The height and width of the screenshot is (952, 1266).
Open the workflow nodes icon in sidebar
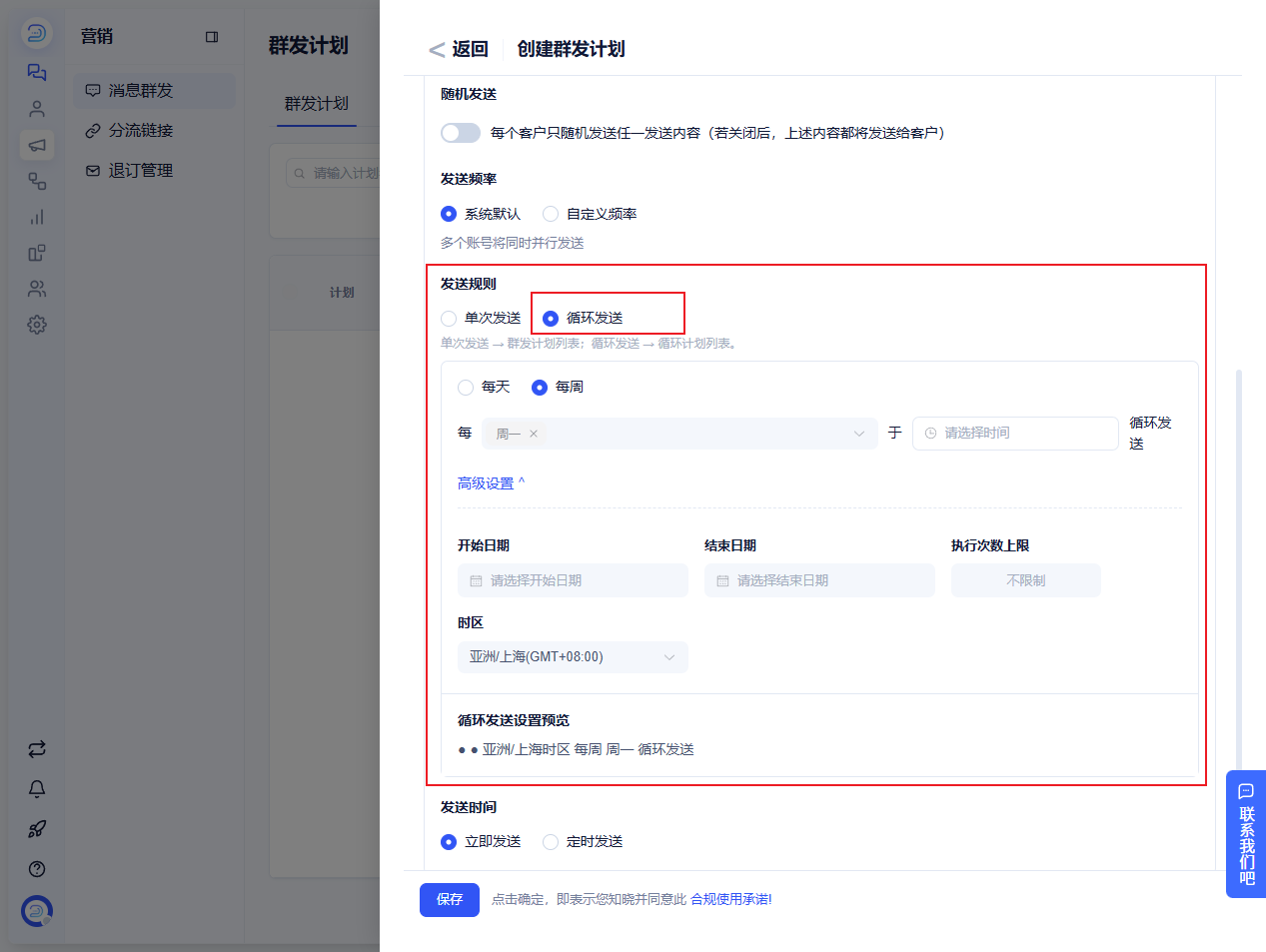tap(37, 181)
